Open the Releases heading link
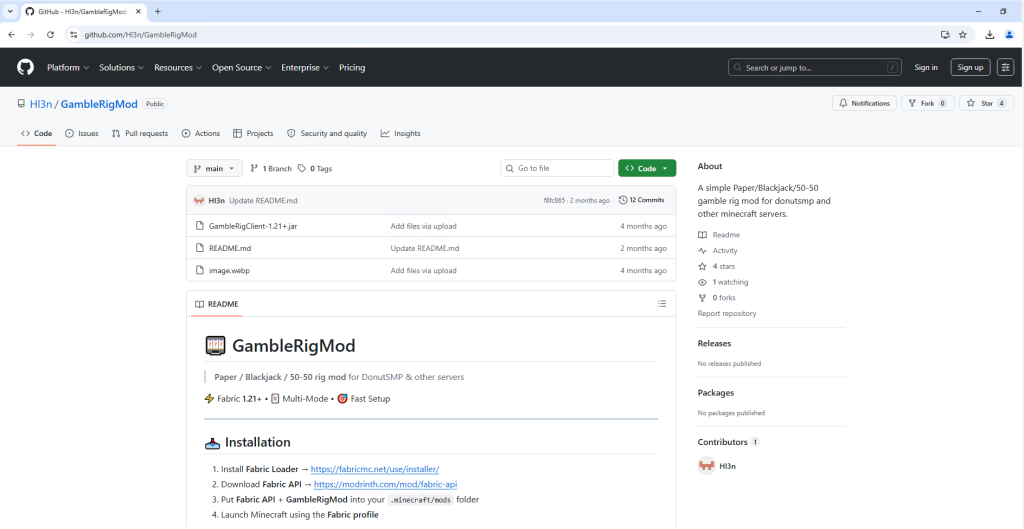Viewport: 1024px width, 529px height. click(714, 344)
